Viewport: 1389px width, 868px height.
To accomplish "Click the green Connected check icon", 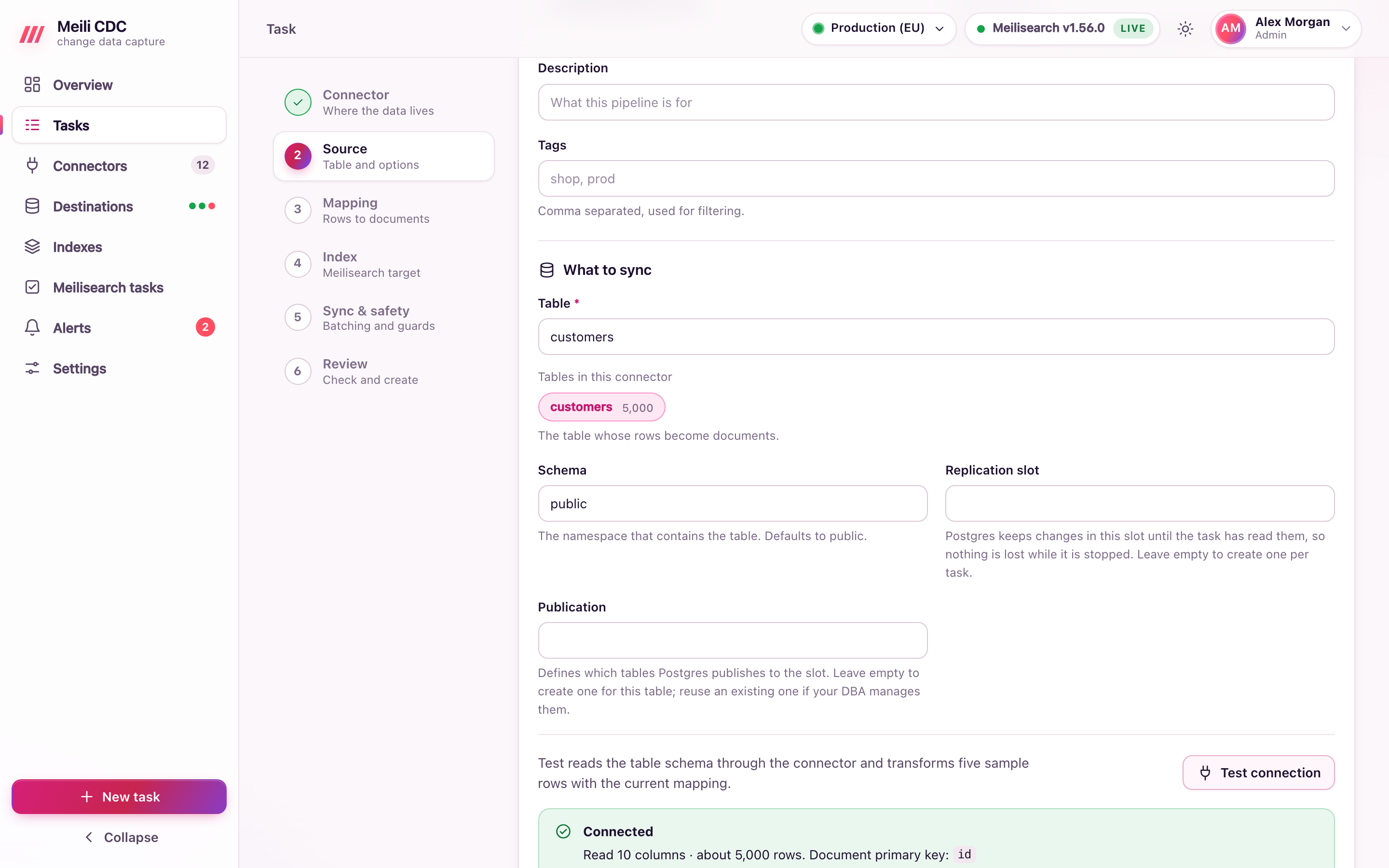I will [564, 831].
